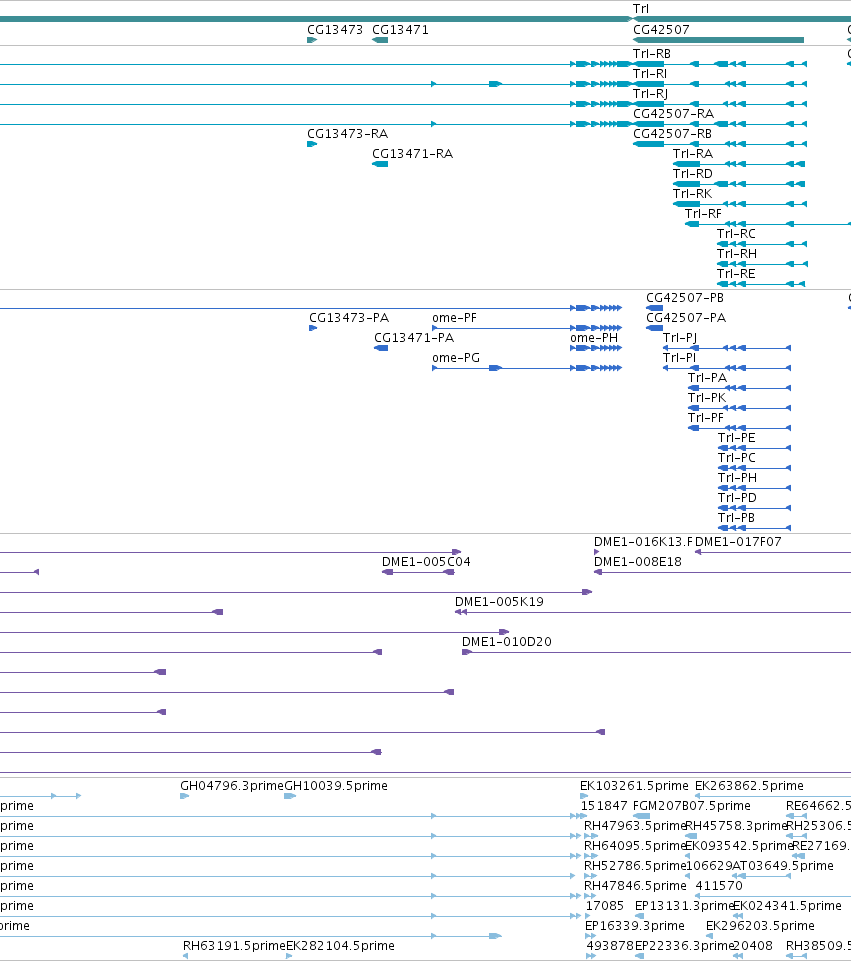Click the DME1-008E18 clone label

(638, 562)
